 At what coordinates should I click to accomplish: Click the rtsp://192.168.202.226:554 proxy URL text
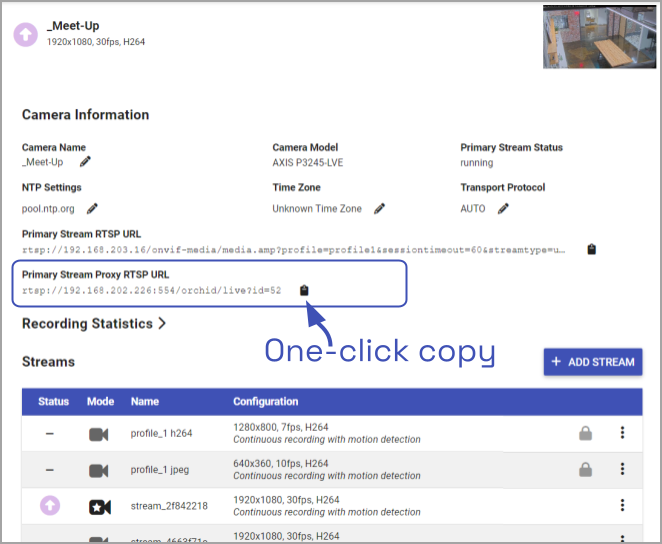pos(152,290)
